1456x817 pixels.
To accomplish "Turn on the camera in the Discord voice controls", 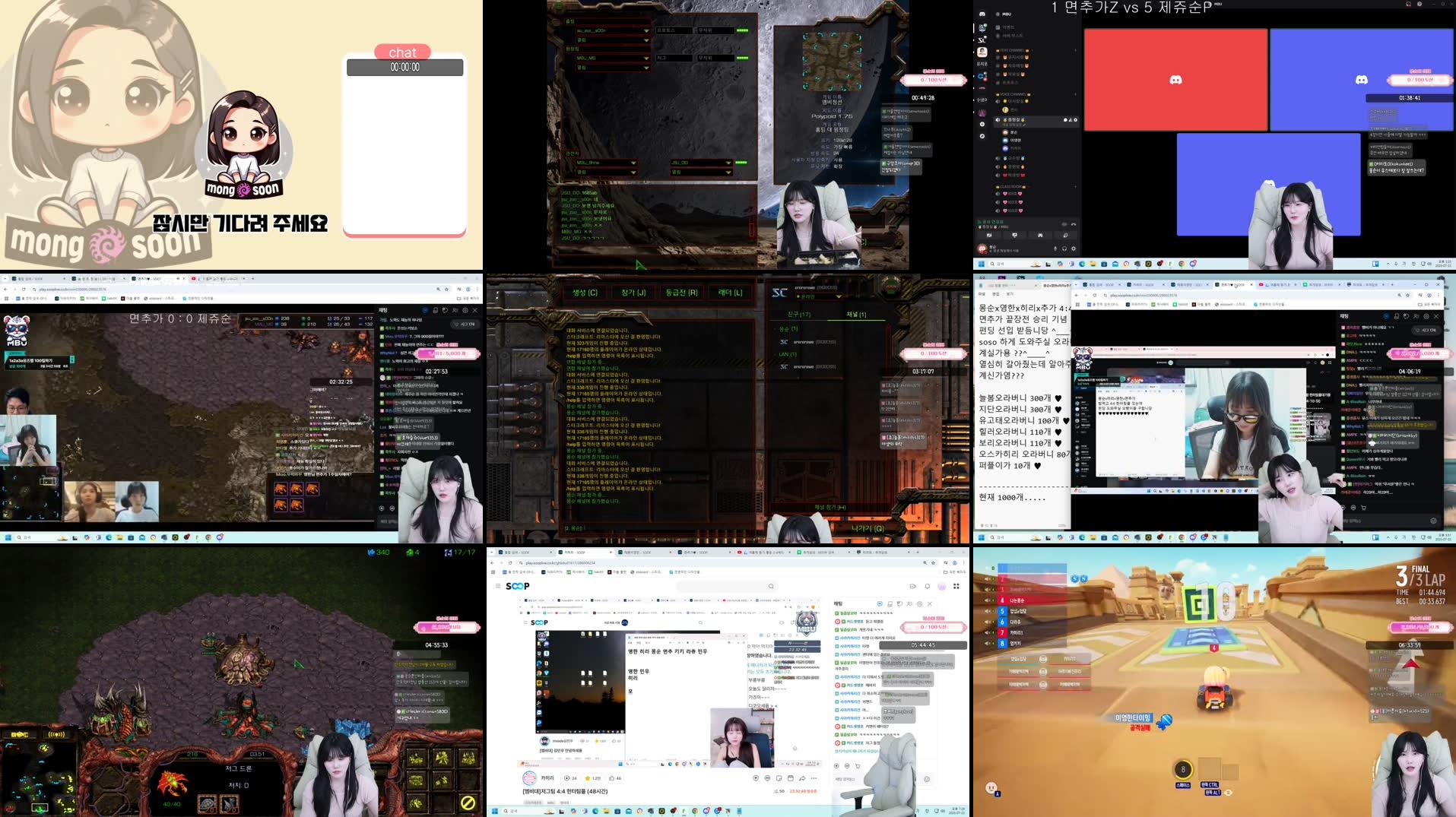I will pos(988,236).
